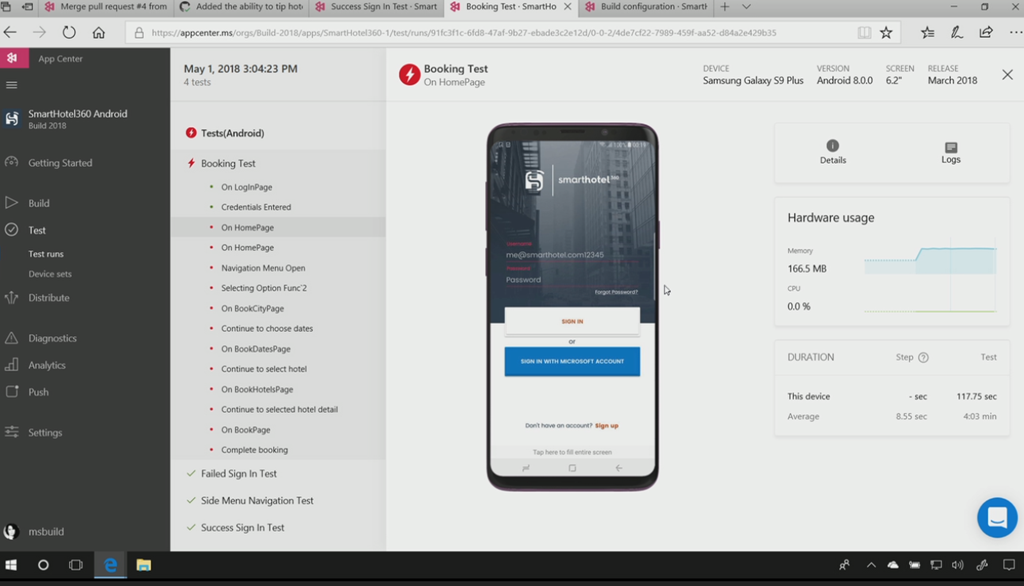Click the browser Refresh button
Image resolution: width=1024 pixels, height=586 pixels.
point(69,32)
